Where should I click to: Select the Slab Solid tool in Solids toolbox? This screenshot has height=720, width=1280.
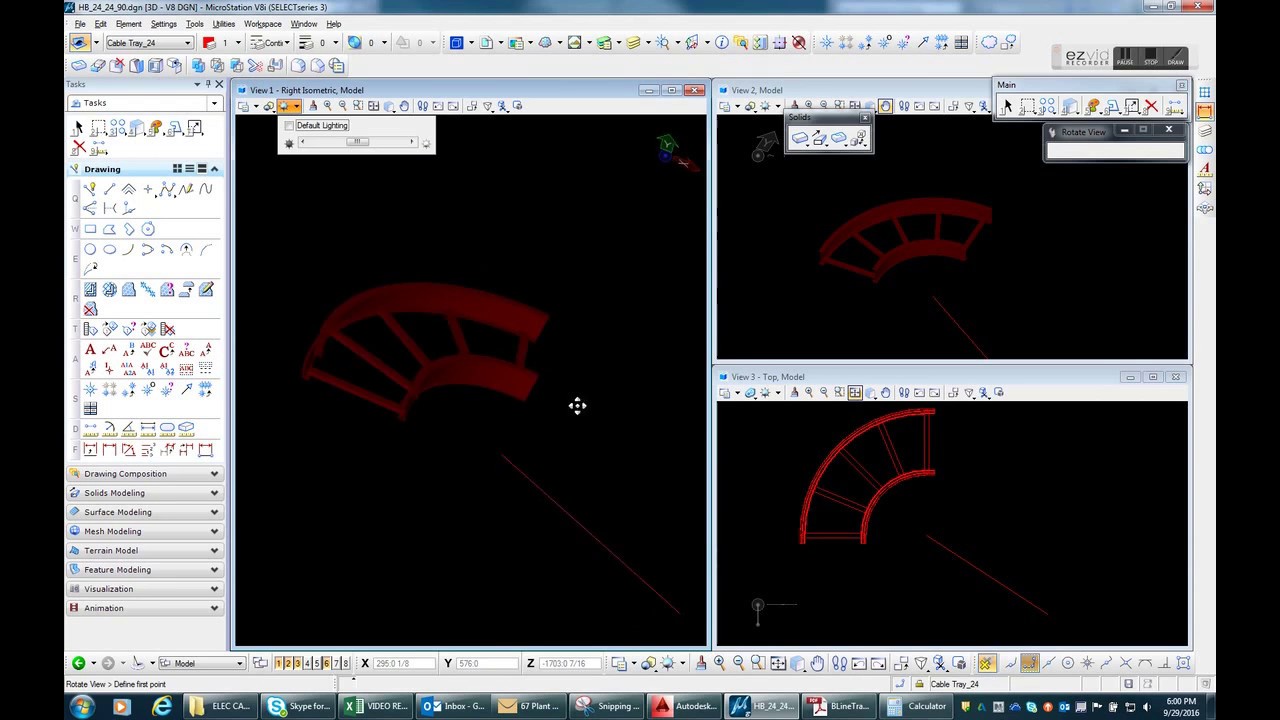click(800, 139)
